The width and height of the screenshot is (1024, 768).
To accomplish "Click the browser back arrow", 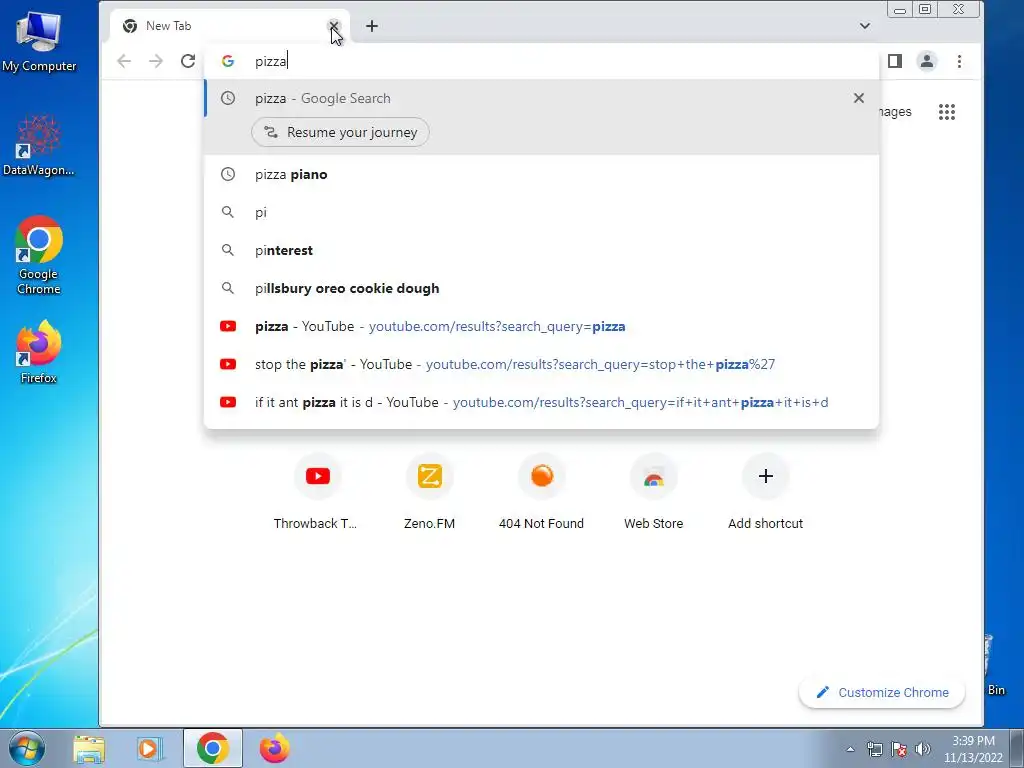I will tap(124, 61).
